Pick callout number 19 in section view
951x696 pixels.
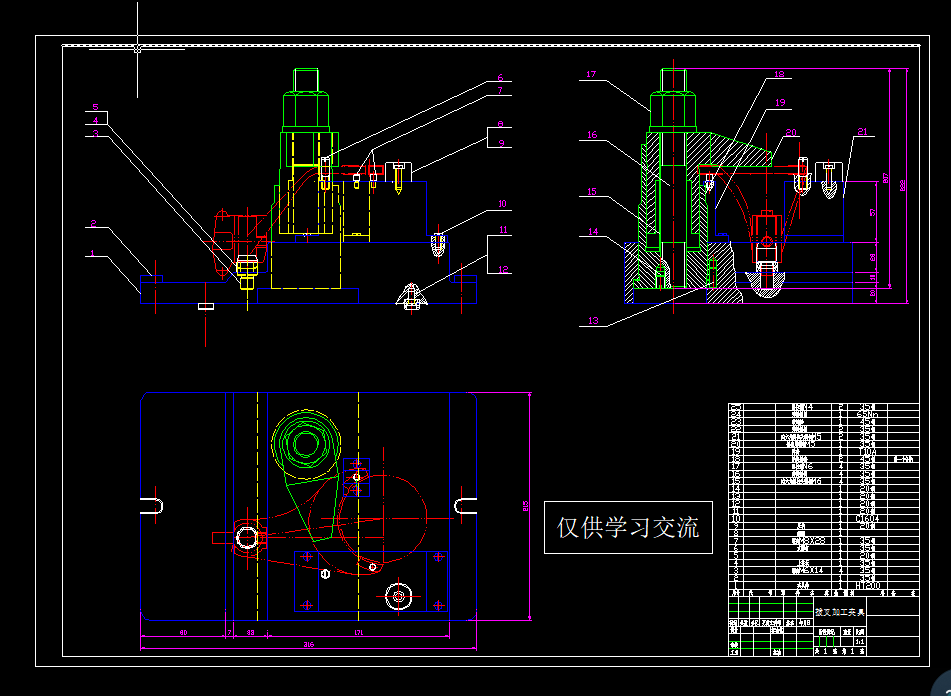[x=781, y=103]
